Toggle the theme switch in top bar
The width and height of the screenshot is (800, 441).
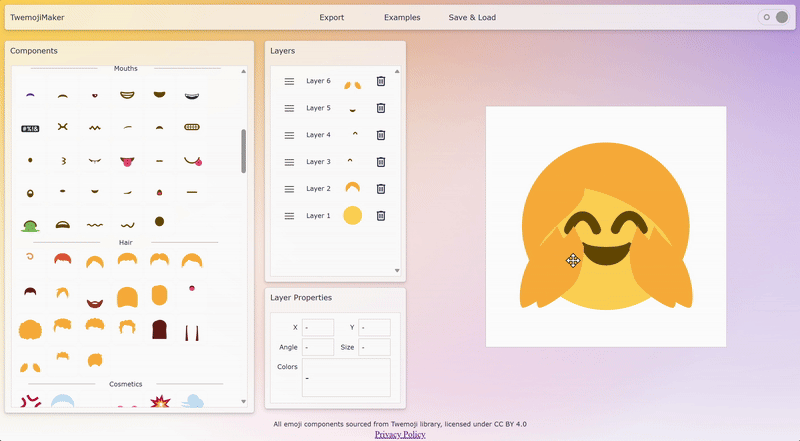(x=772, y=17)
